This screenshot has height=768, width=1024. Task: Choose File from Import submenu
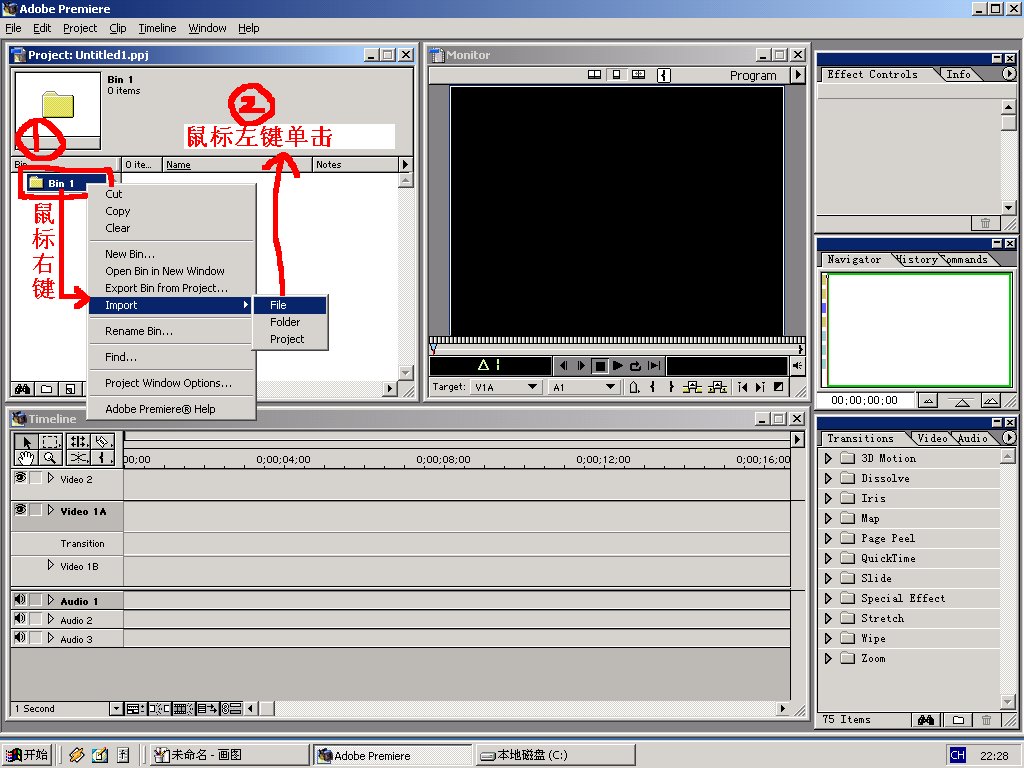tap(290, 305)
